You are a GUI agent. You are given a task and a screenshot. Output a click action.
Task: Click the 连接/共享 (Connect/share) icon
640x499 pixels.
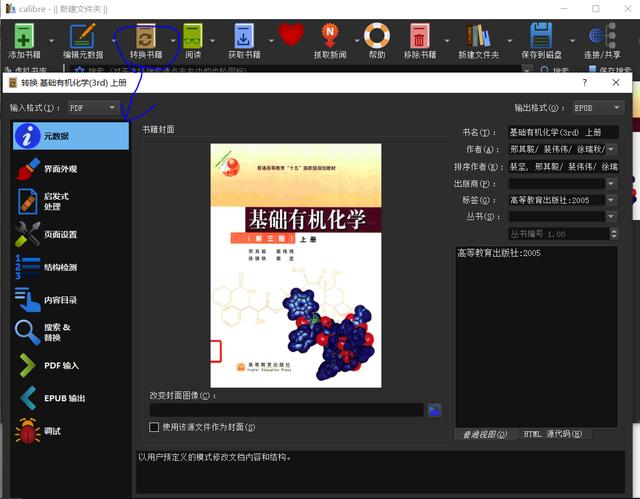click(602, 36)
